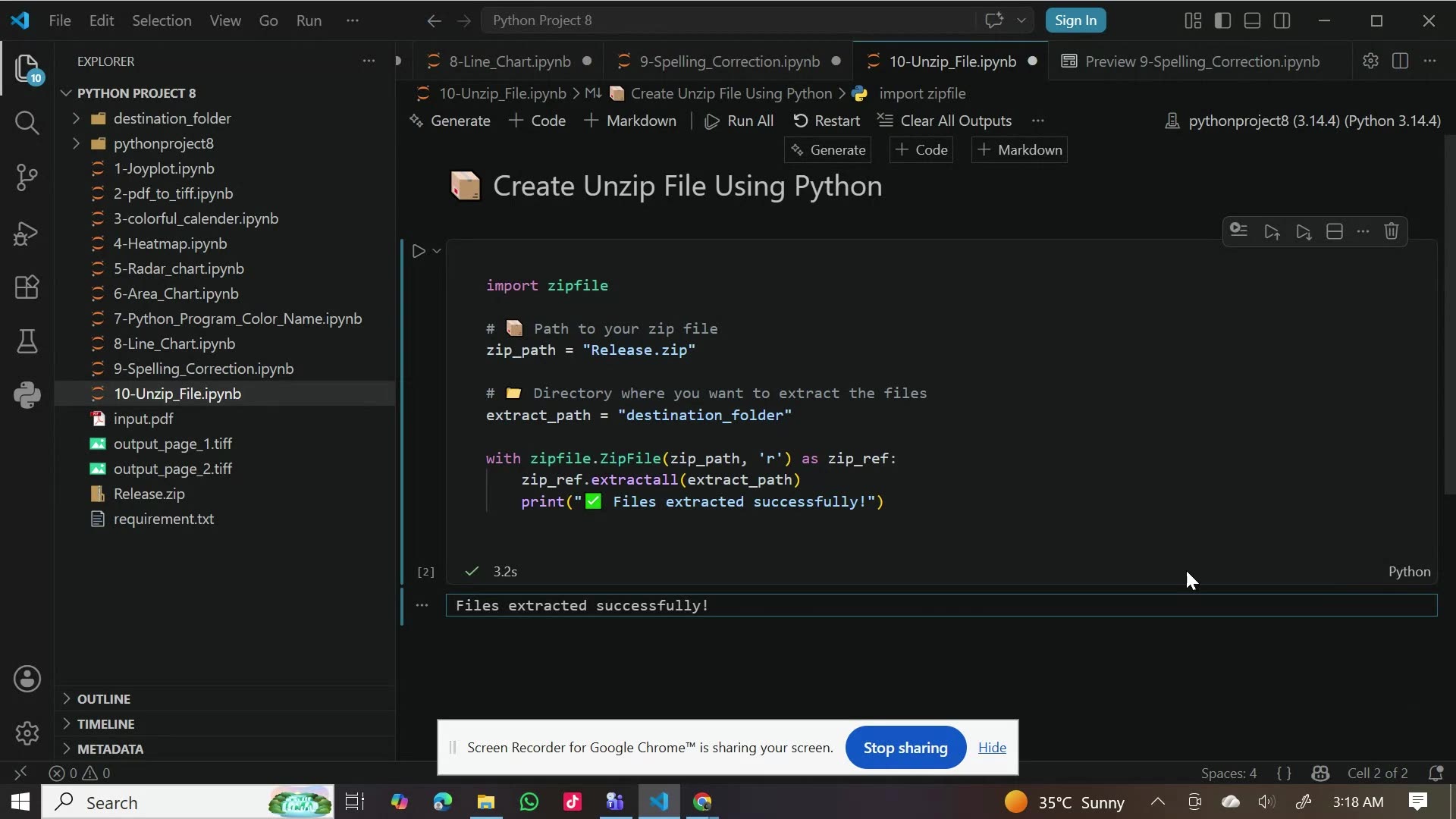
Task: Open run cell options dropdown arrow
Action: click(x=437, y=251)
